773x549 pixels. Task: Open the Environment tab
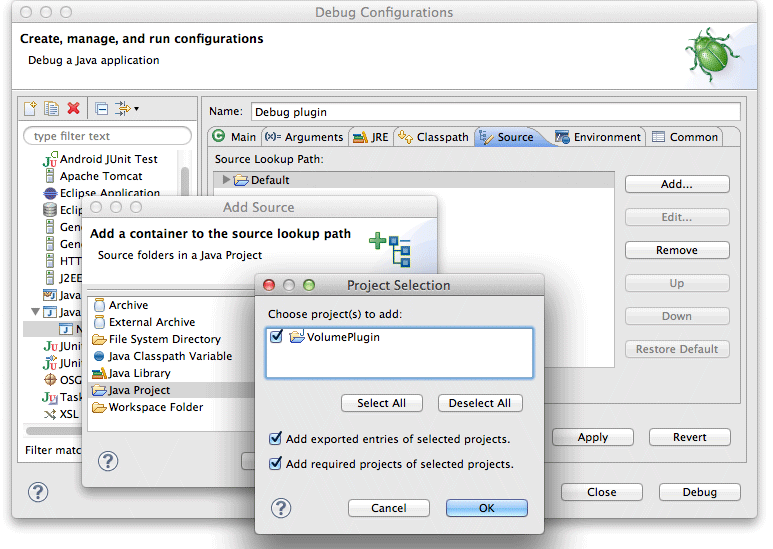point(598,137)
